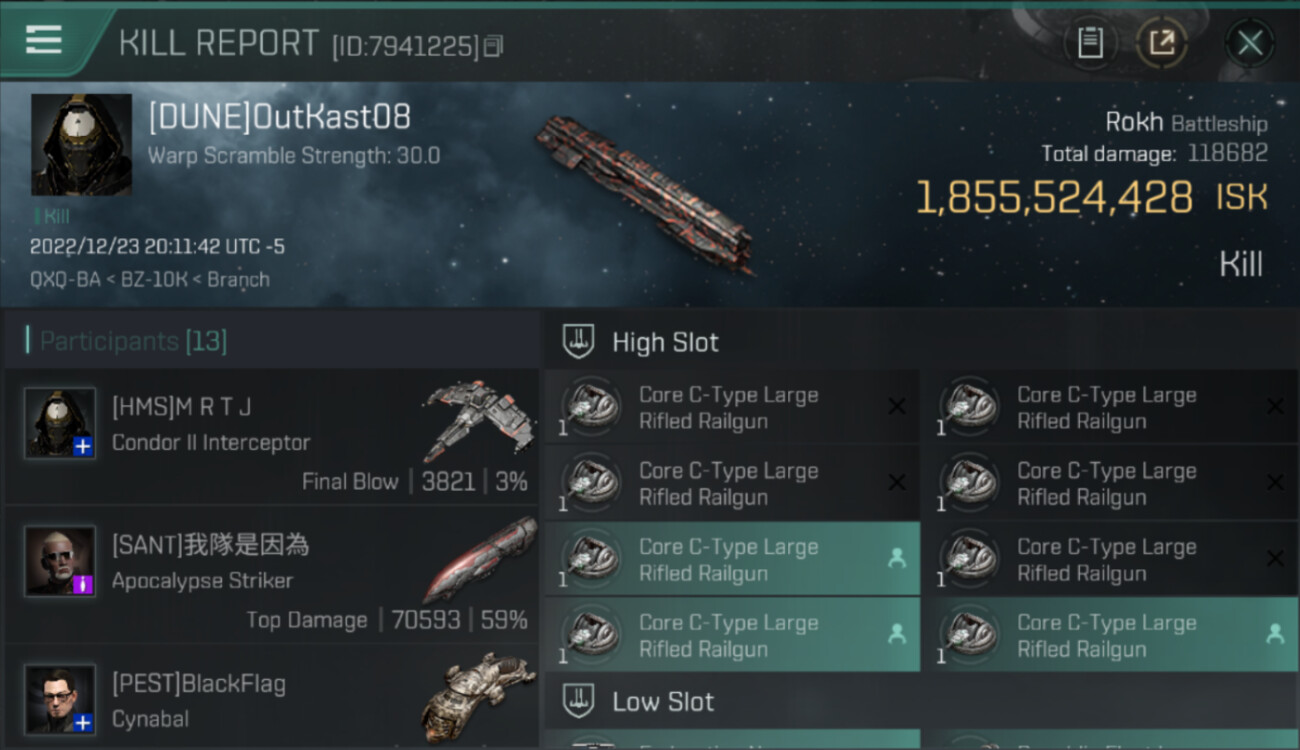
Task: Click the Cynabal ship icon
Action: (480, 697)
